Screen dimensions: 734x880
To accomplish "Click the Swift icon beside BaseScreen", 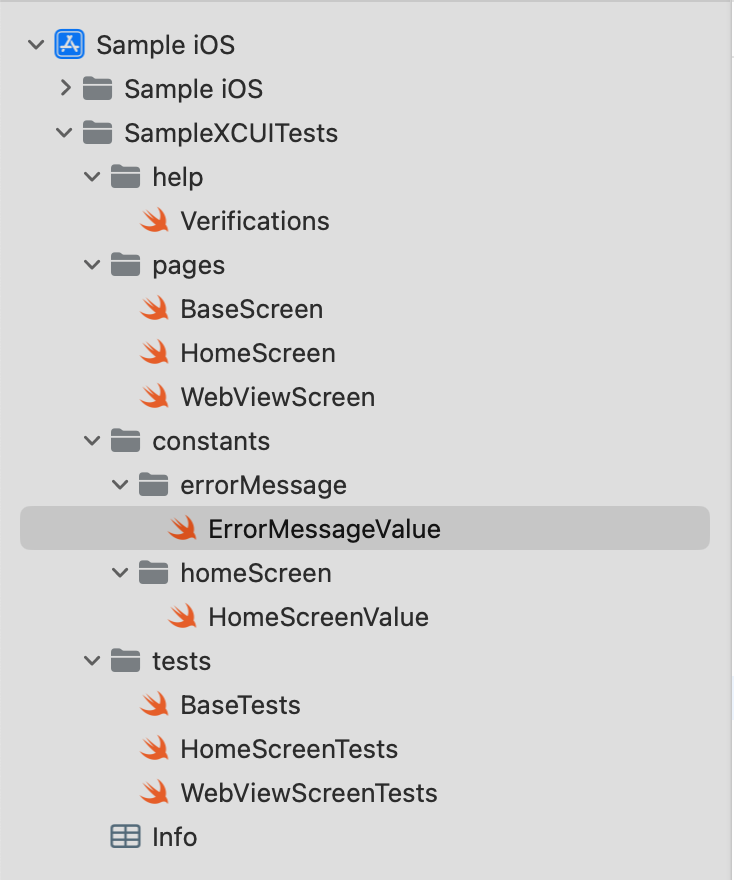I will [x=154, y=309].
